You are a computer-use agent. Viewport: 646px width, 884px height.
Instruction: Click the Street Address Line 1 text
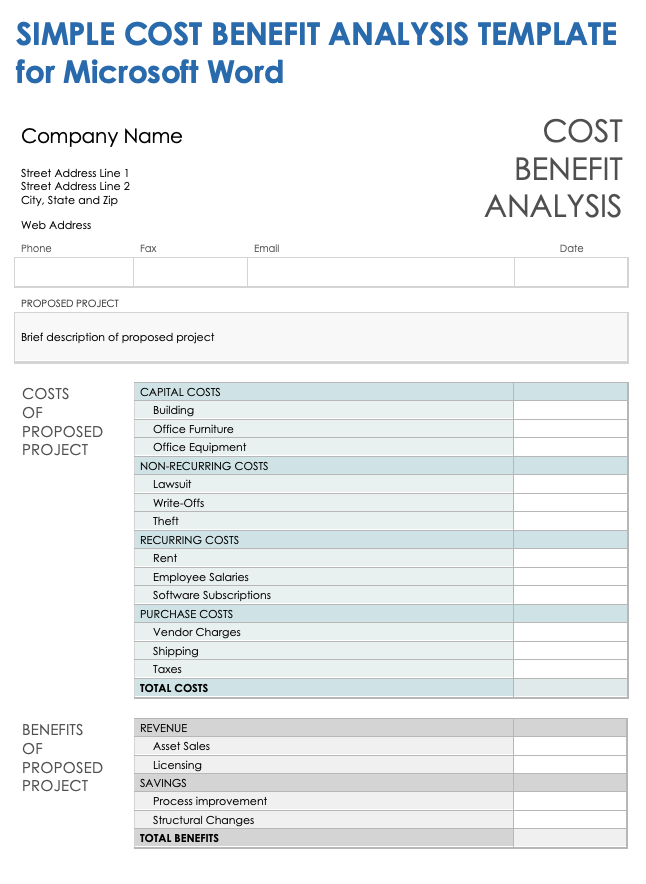[x=75, y=173]
